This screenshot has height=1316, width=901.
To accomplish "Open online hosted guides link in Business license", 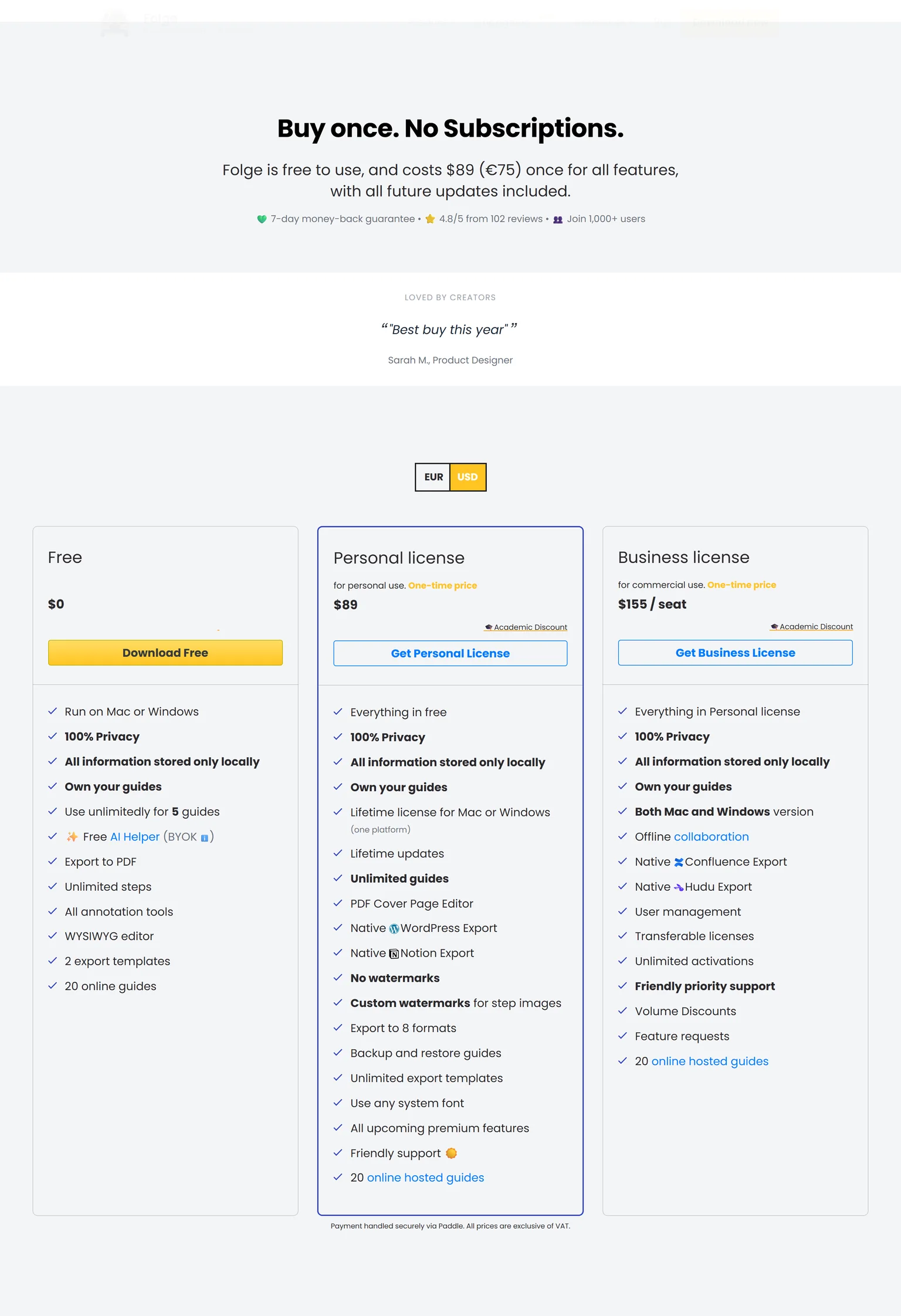I will pos(710,1061).
